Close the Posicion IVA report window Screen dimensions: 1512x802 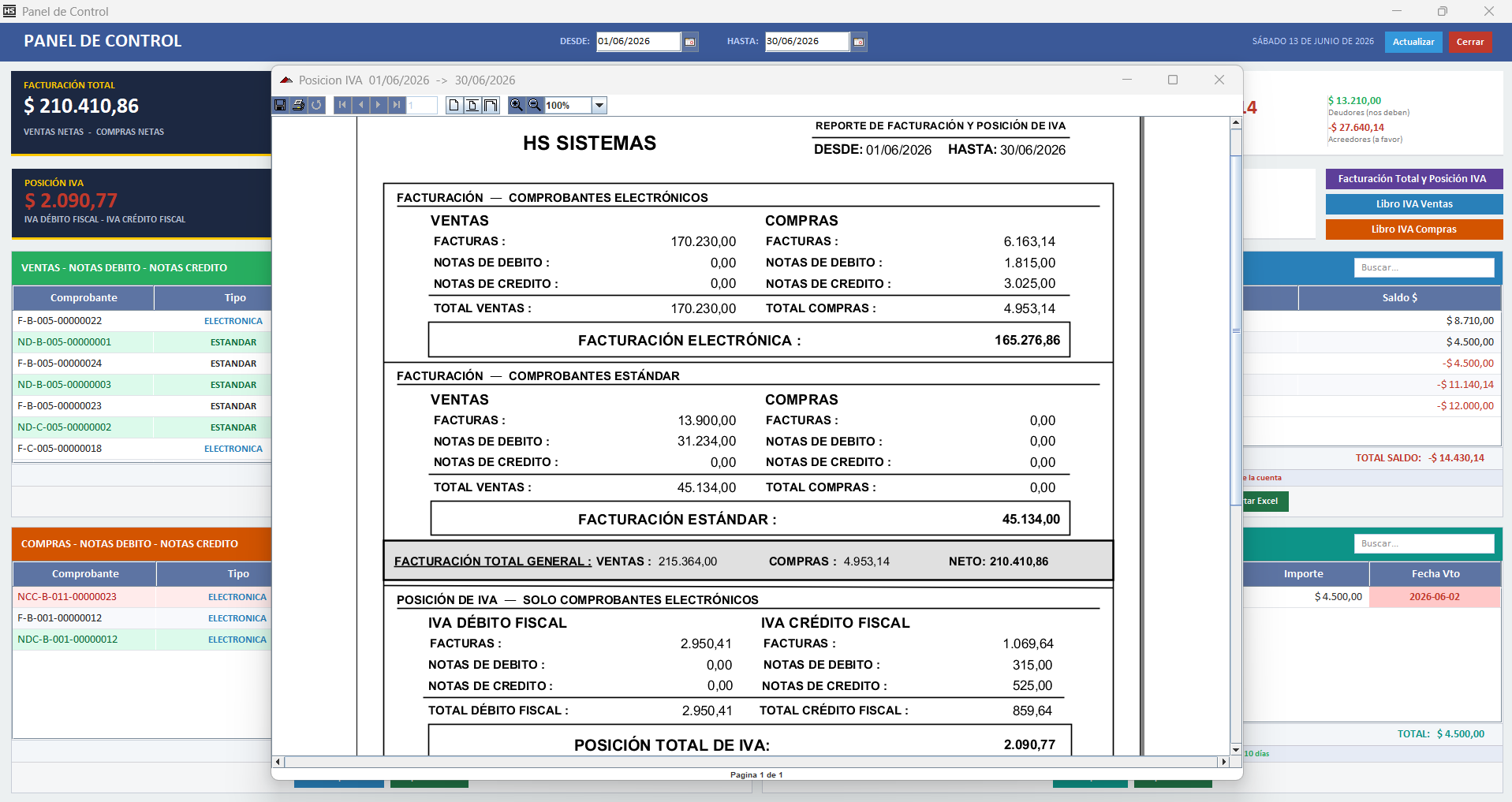pos(1219,80)
